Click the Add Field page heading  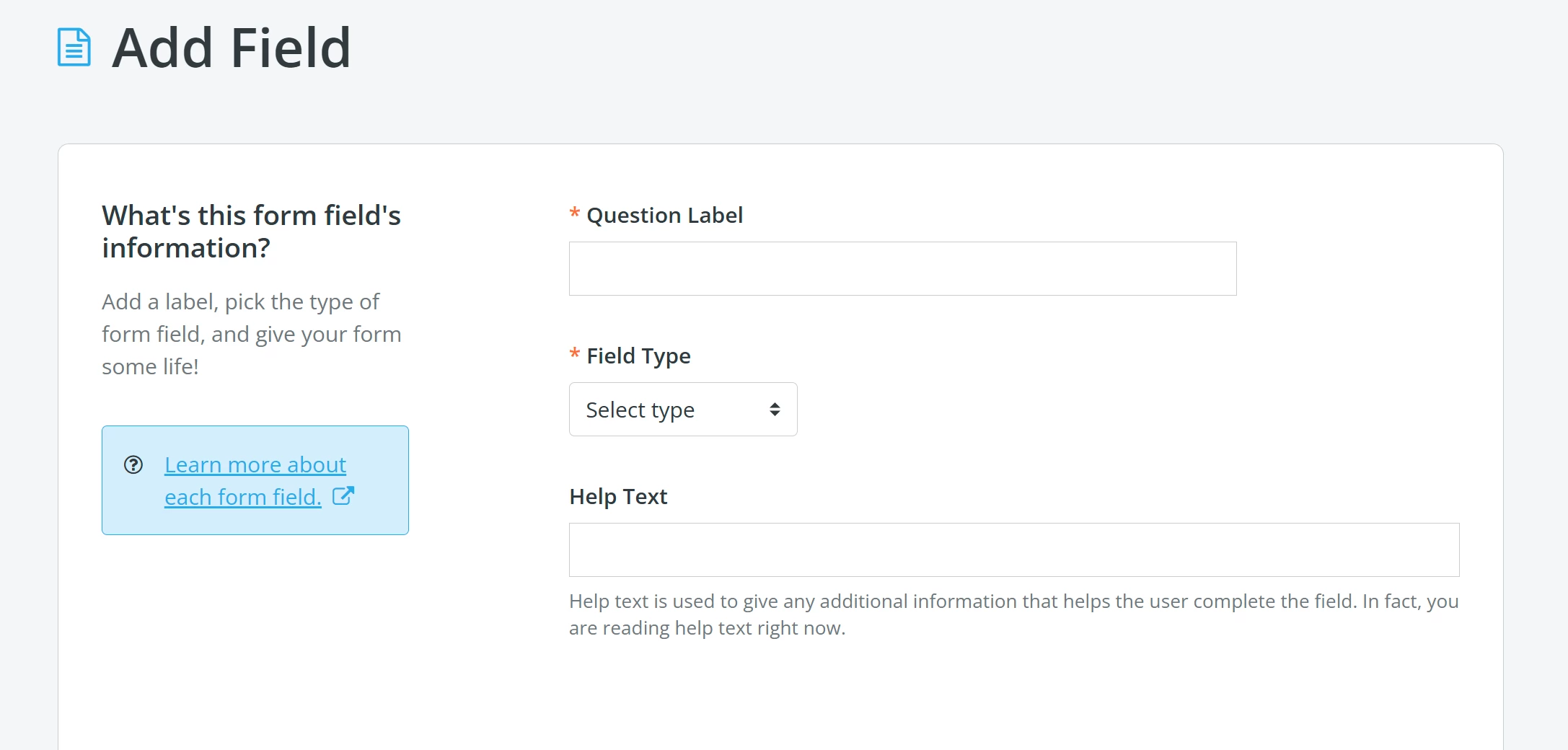[x=232, y=48]
